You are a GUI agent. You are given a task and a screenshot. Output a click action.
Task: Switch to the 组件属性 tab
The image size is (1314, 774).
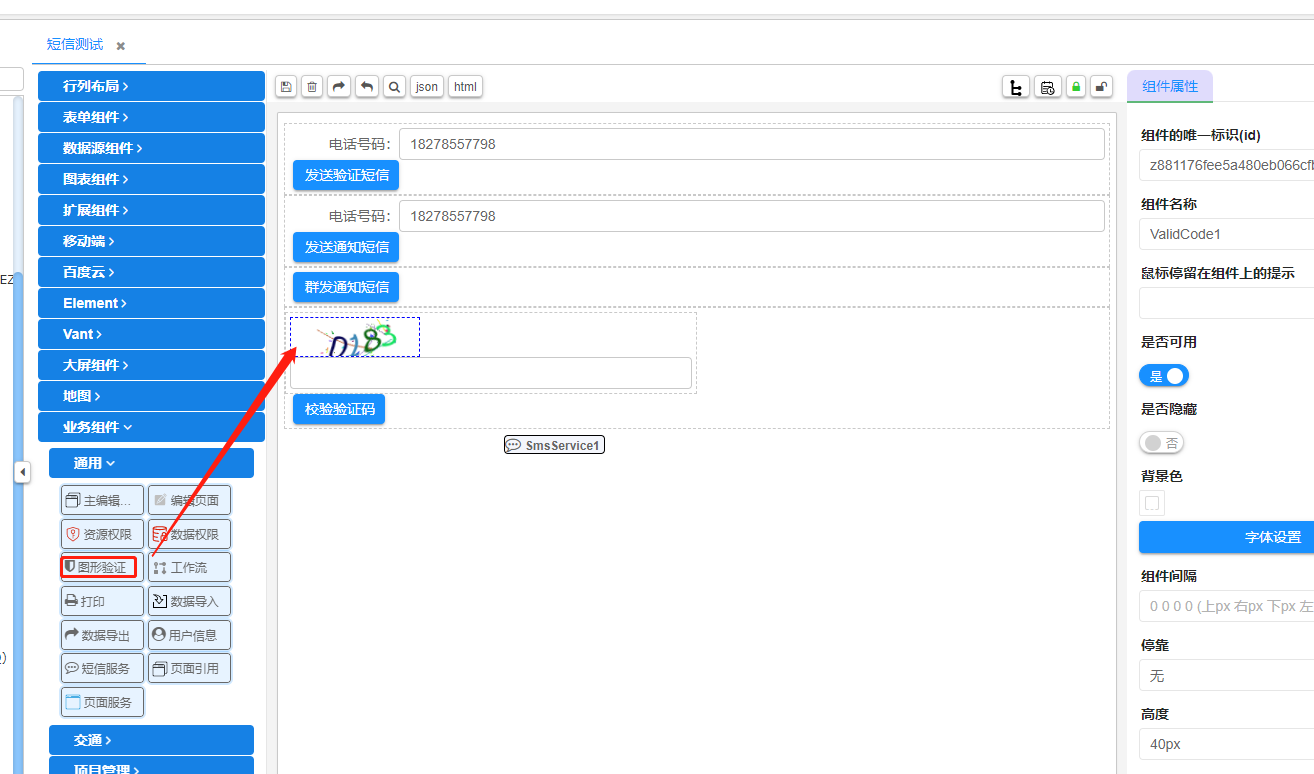click(1169, 87)
